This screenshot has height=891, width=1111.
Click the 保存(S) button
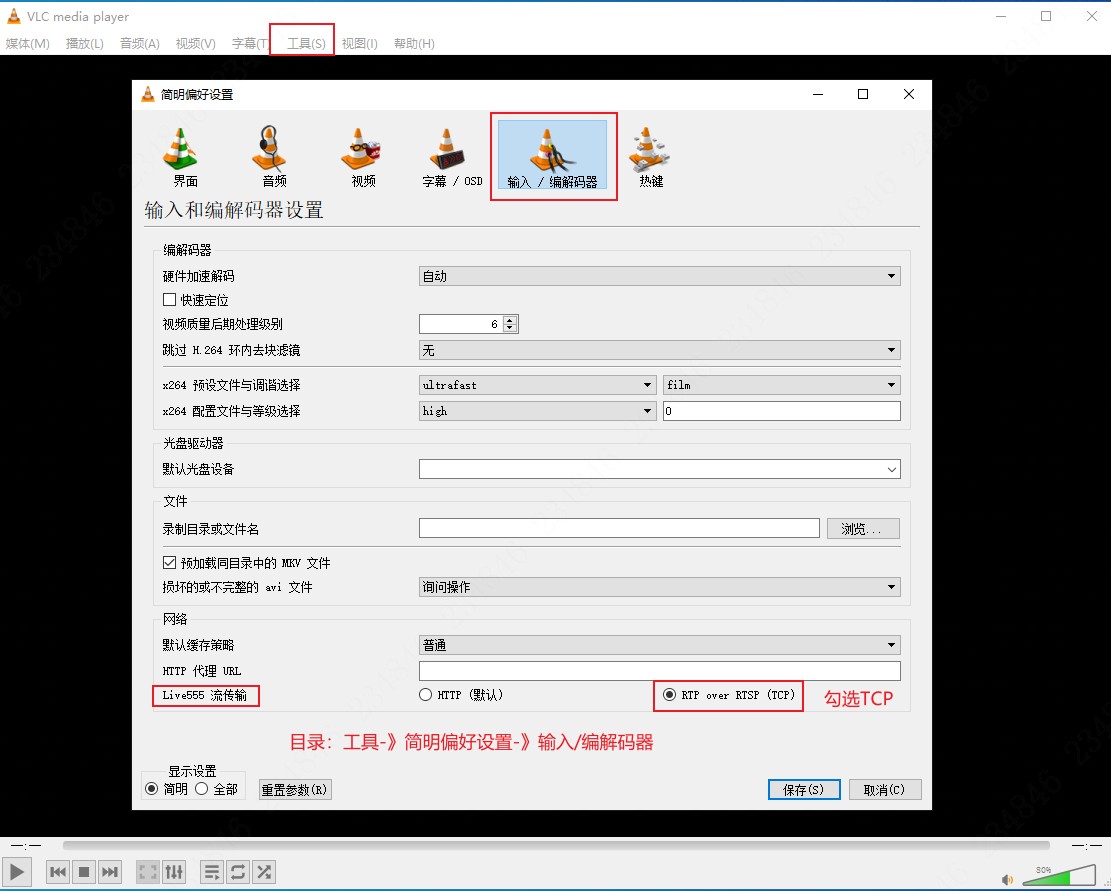point(804,790)
